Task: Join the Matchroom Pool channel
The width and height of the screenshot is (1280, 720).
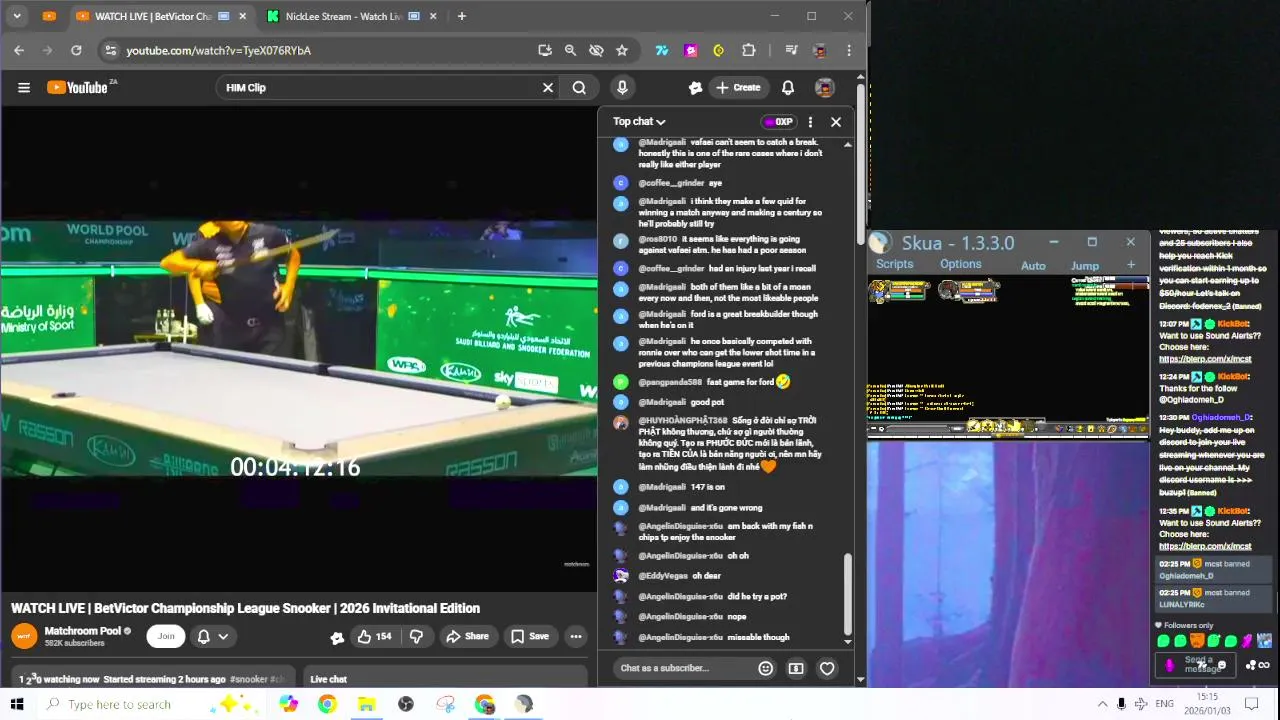Action: pyautogui.click(x=166, y=636)
